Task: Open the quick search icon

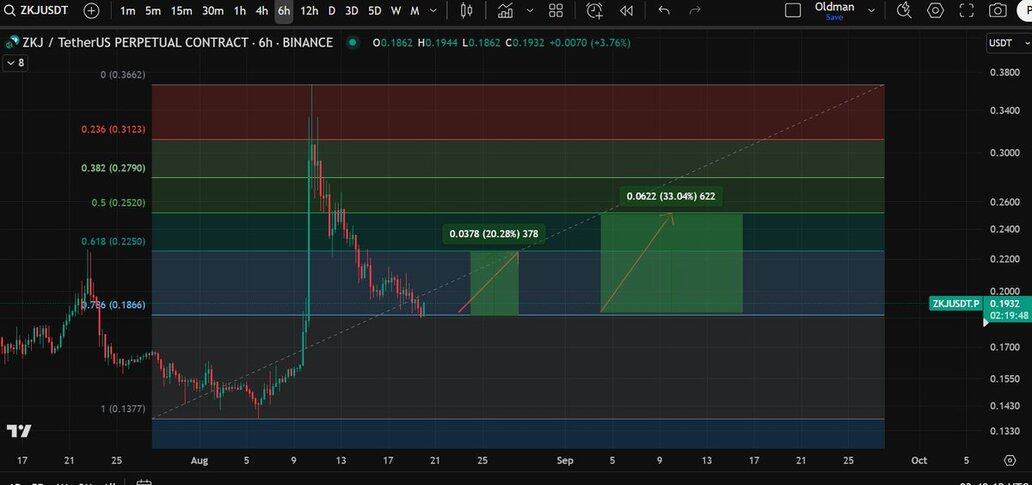Action: click(x=904, y=11)
